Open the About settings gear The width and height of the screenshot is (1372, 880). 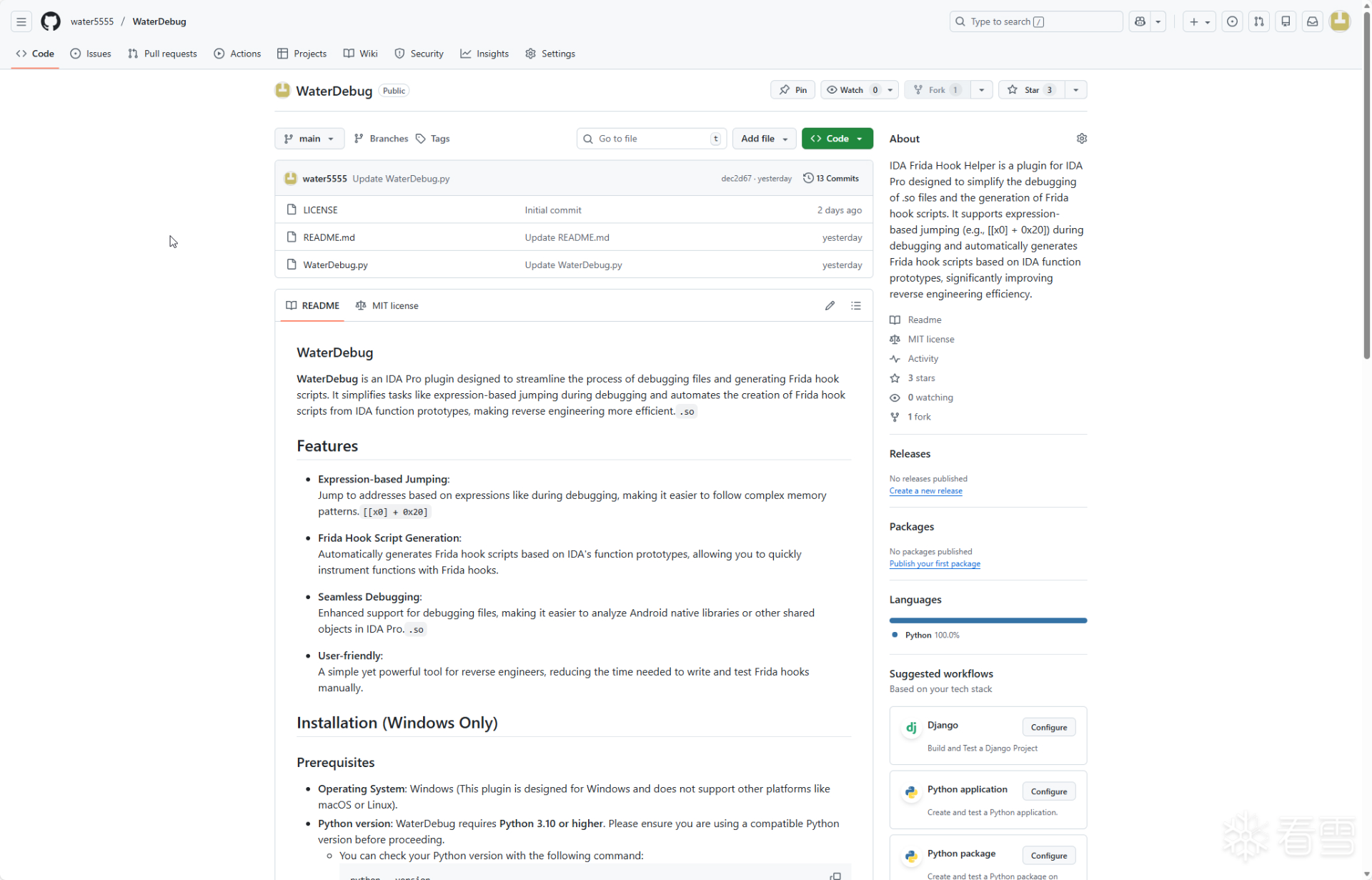tap(1081, 139)
